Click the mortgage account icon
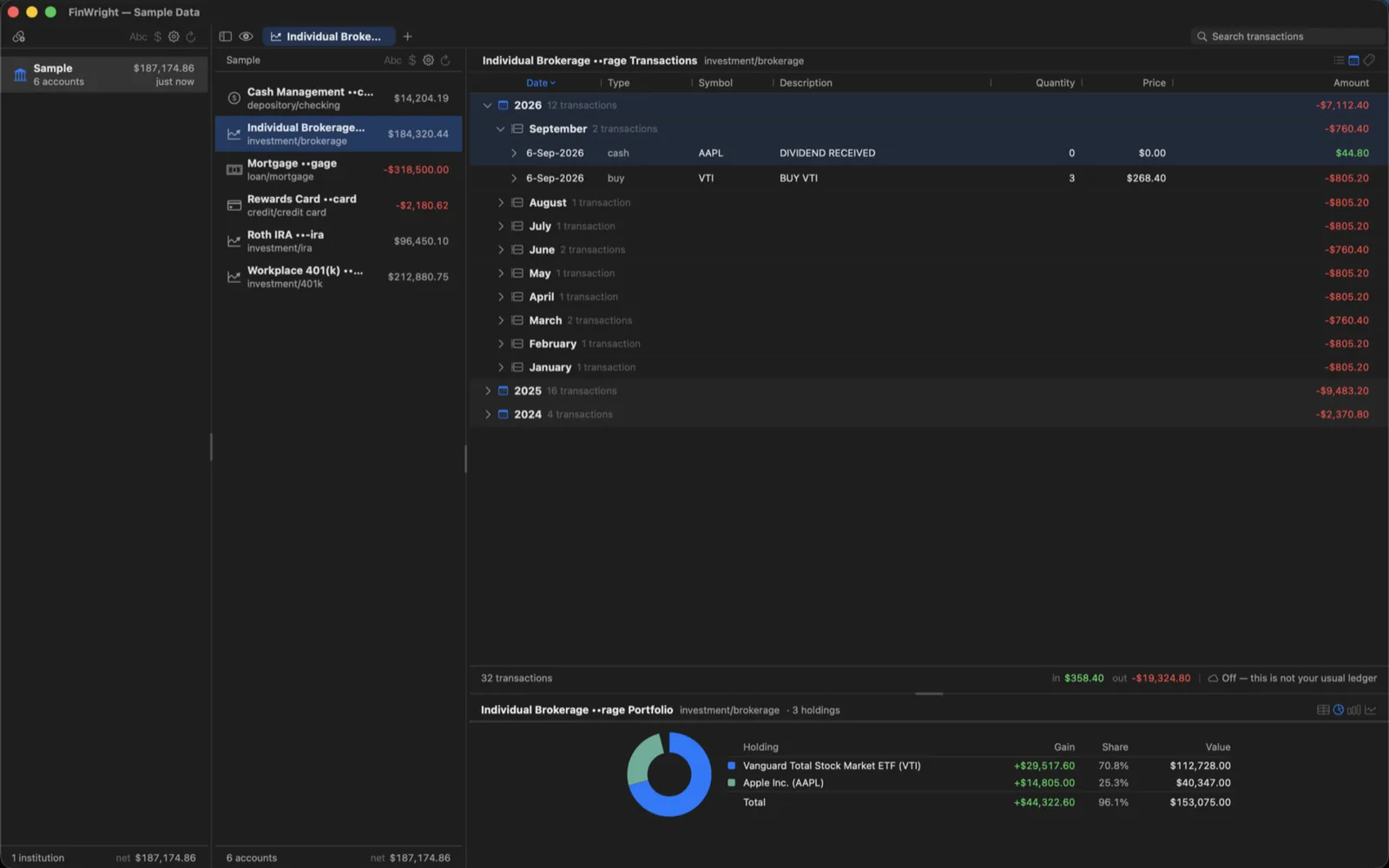This screenshot has width=1389, height=868. click(234, 170)
